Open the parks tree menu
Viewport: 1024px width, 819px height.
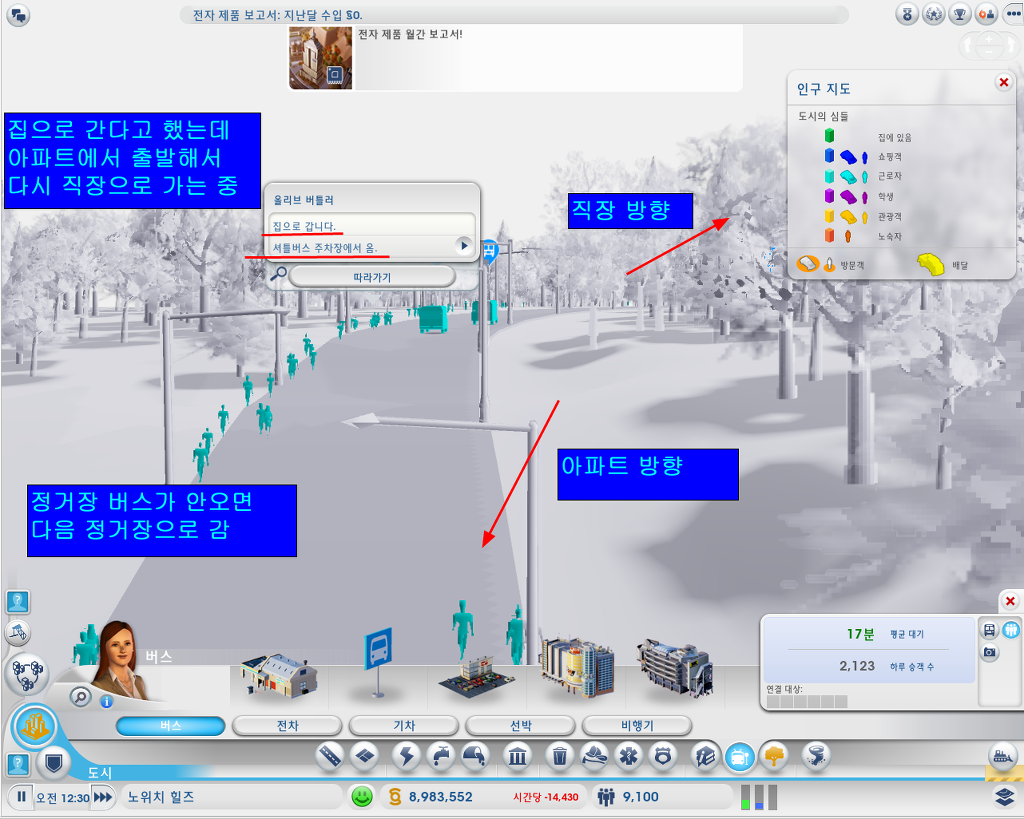pyautogui.click(x=775, y=756)
